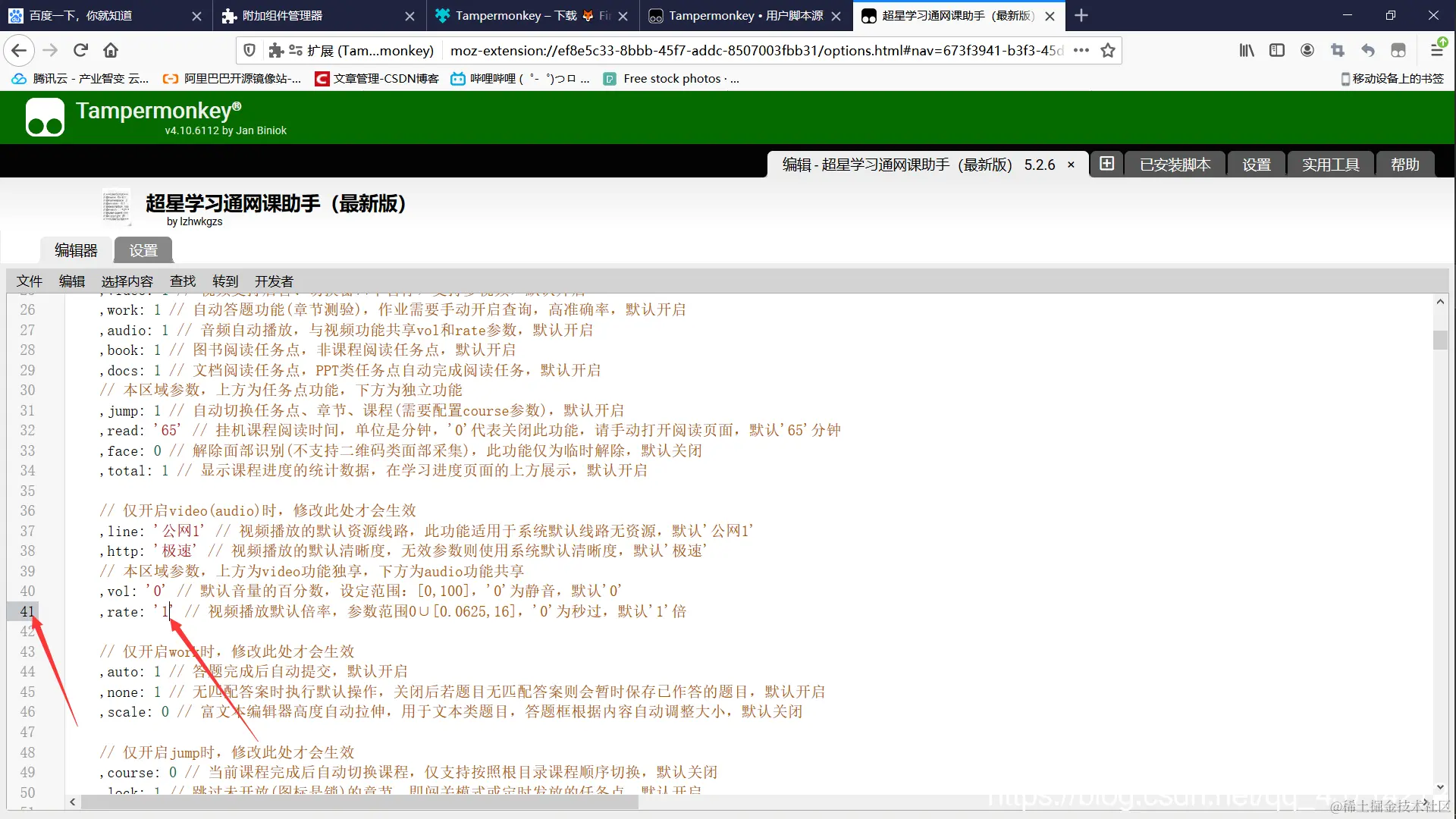Click the red CSDN icon on the bookmarks bar
This screenshot has width=1456, height=819.
point(322,78)
